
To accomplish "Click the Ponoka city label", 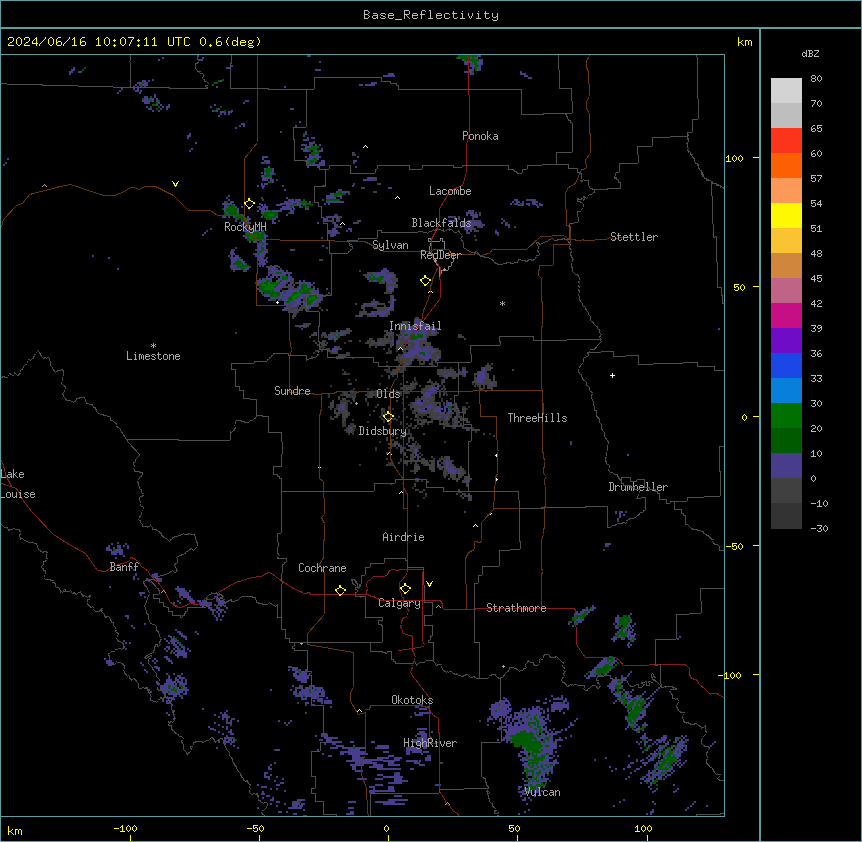I will coord(480,136).
